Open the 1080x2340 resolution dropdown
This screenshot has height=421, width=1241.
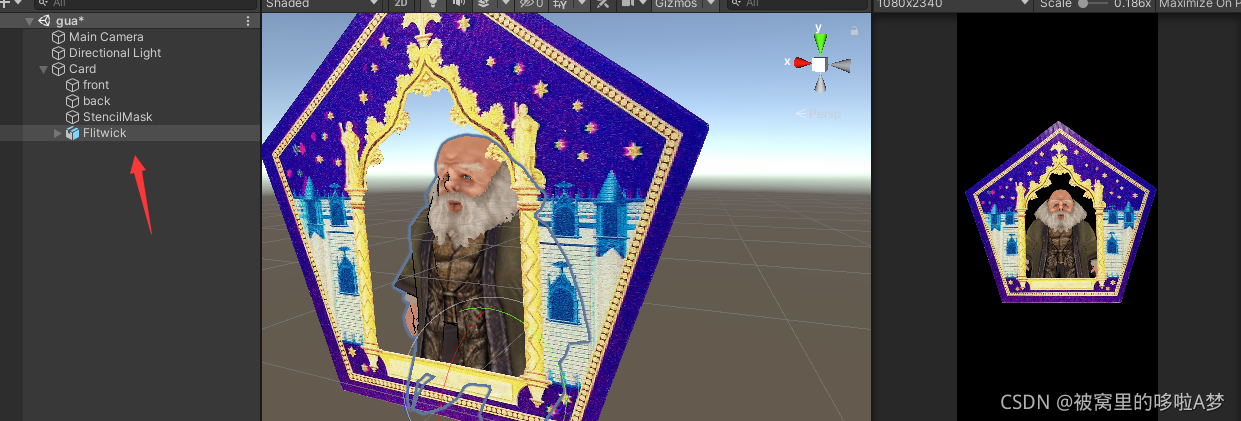[x=954, y=4]
